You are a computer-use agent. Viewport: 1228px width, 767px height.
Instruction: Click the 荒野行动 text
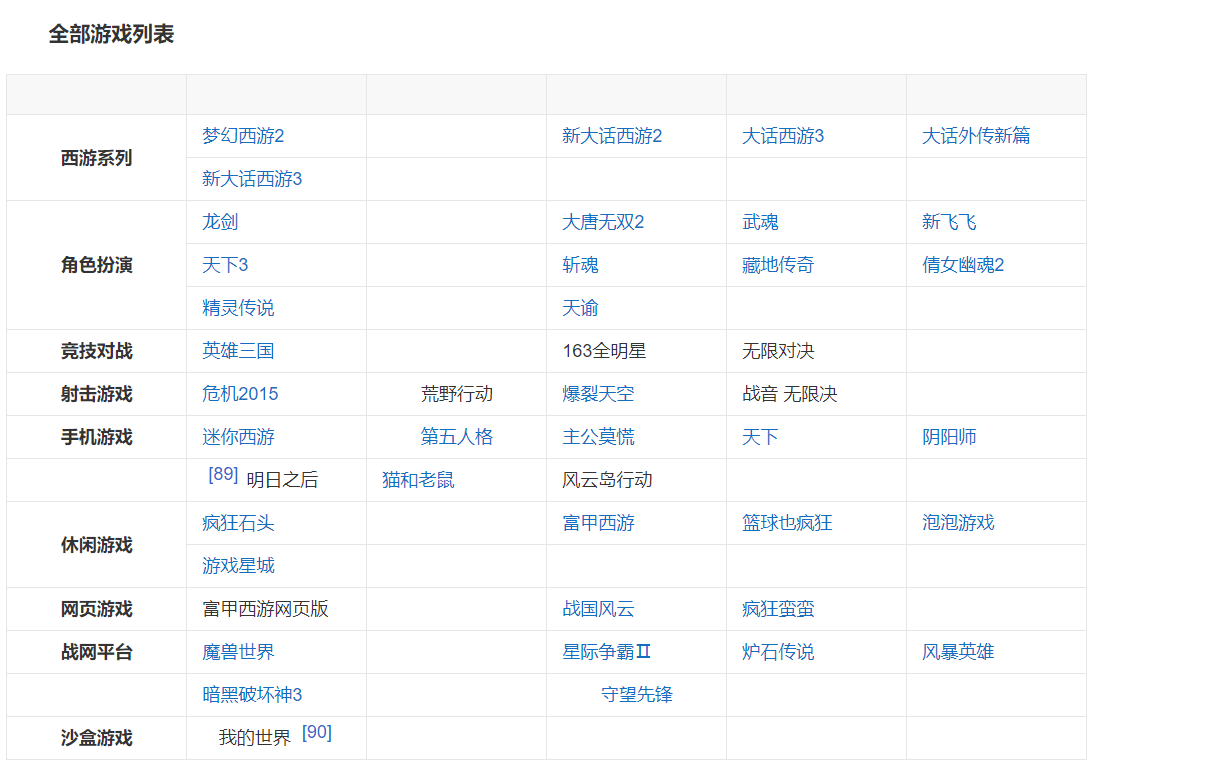coord(457,394)
